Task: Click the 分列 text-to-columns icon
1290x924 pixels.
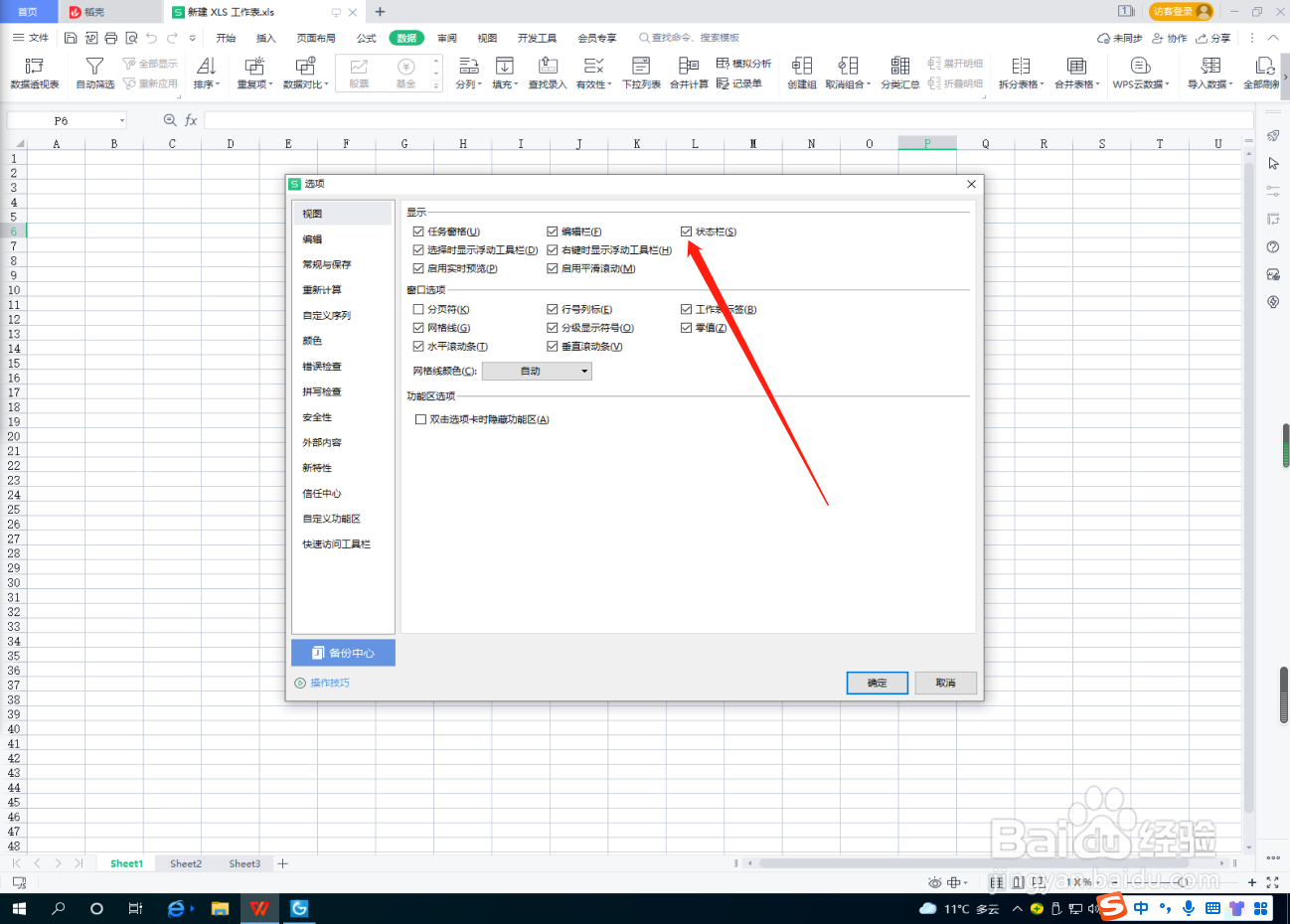Action: [468, 66]
